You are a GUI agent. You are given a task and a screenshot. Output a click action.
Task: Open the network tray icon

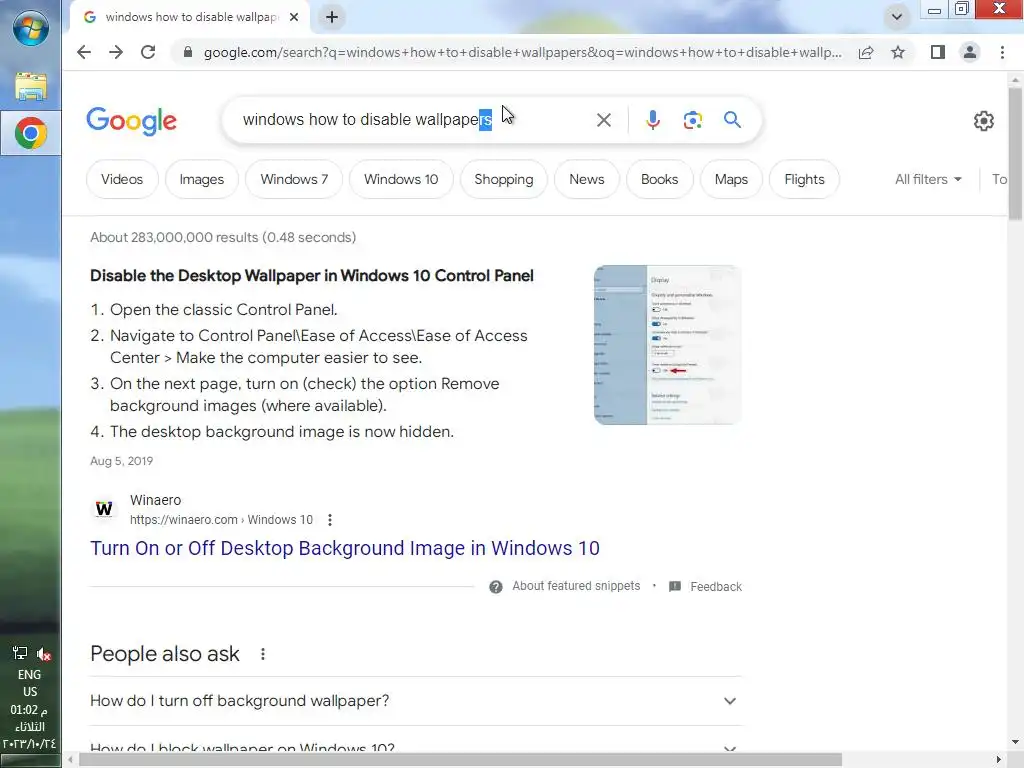tap(20, 653)
